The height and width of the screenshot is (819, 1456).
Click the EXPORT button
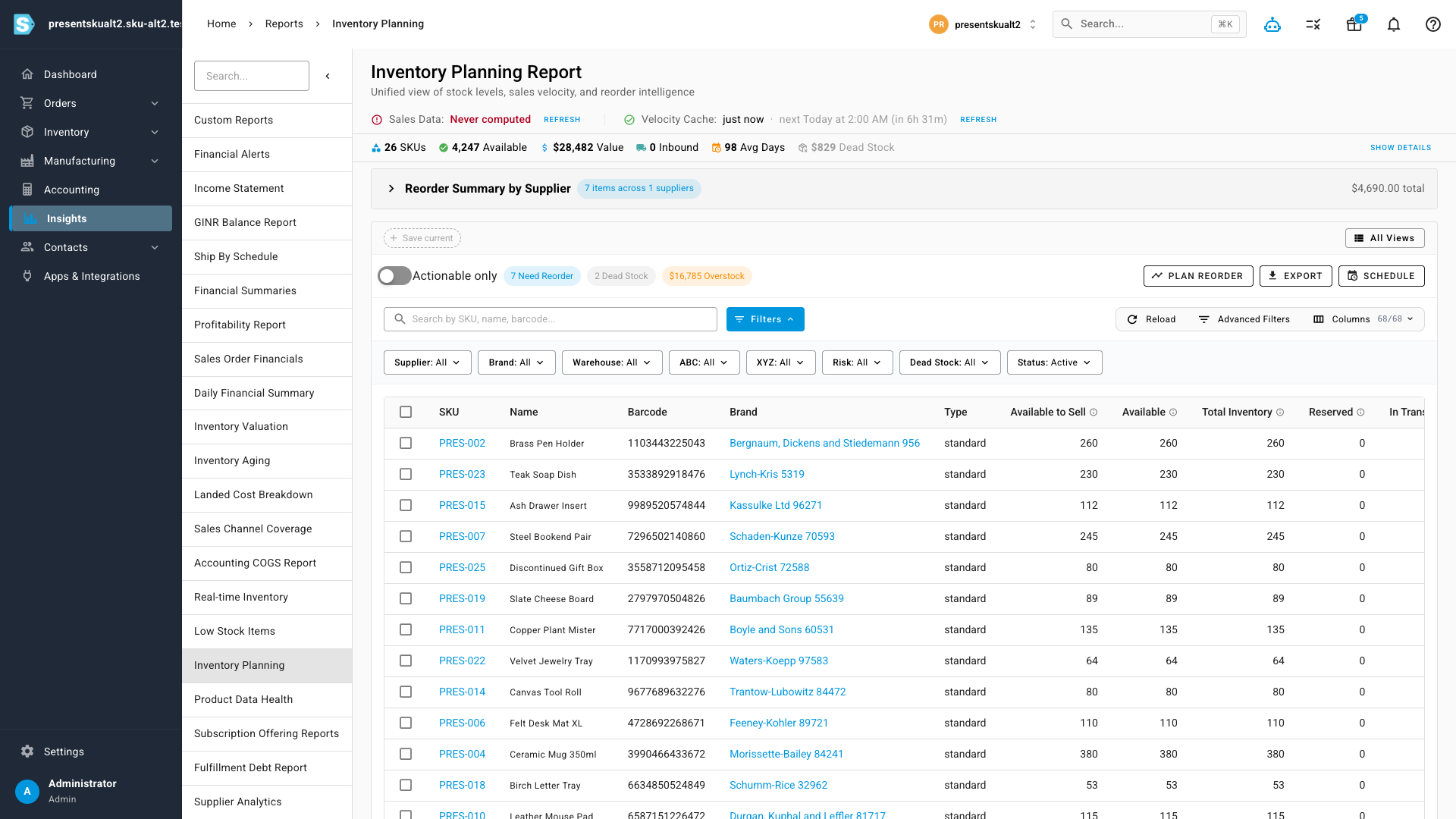(x=1295, y=276)
